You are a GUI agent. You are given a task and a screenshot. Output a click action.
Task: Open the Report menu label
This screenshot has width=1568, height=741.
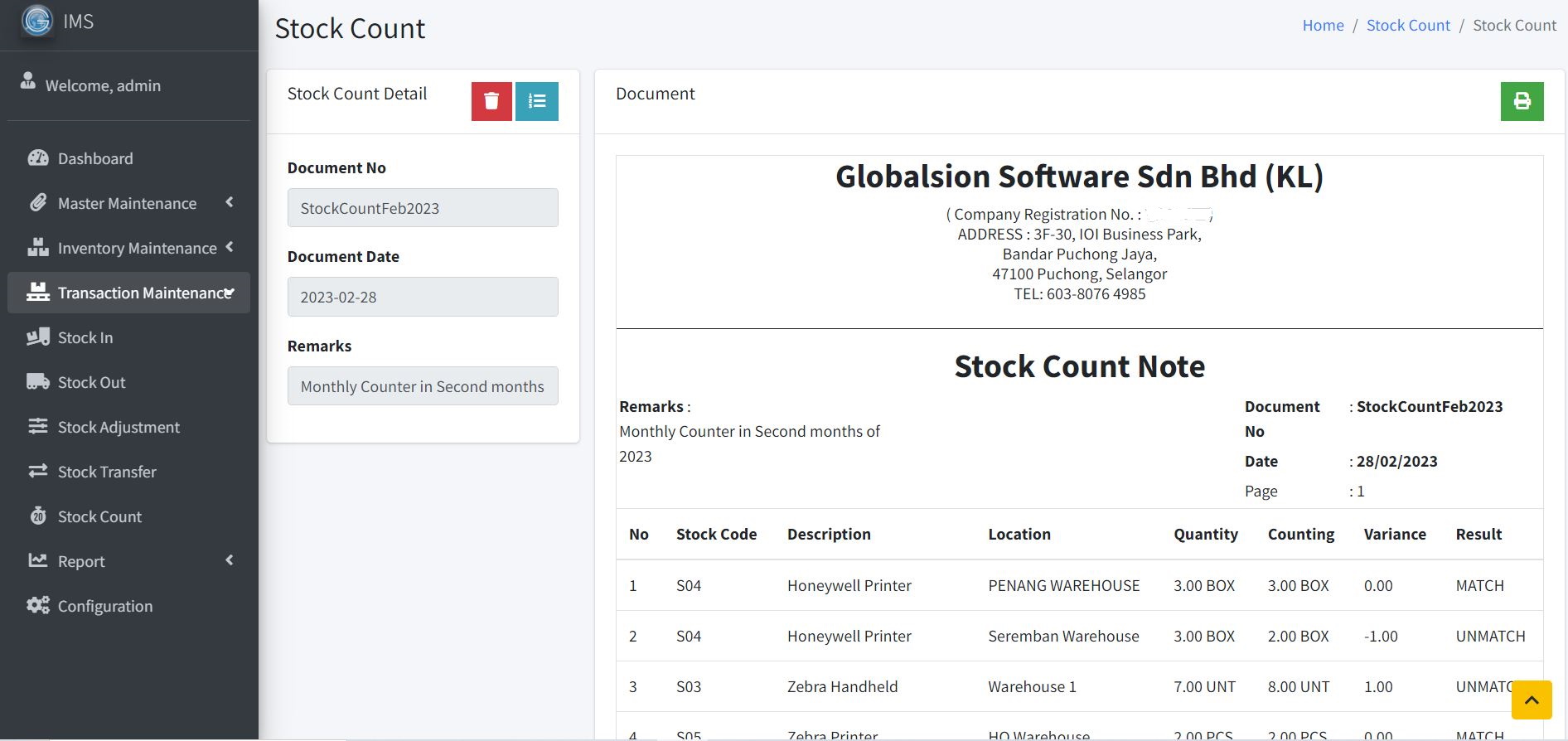[81, 561]
